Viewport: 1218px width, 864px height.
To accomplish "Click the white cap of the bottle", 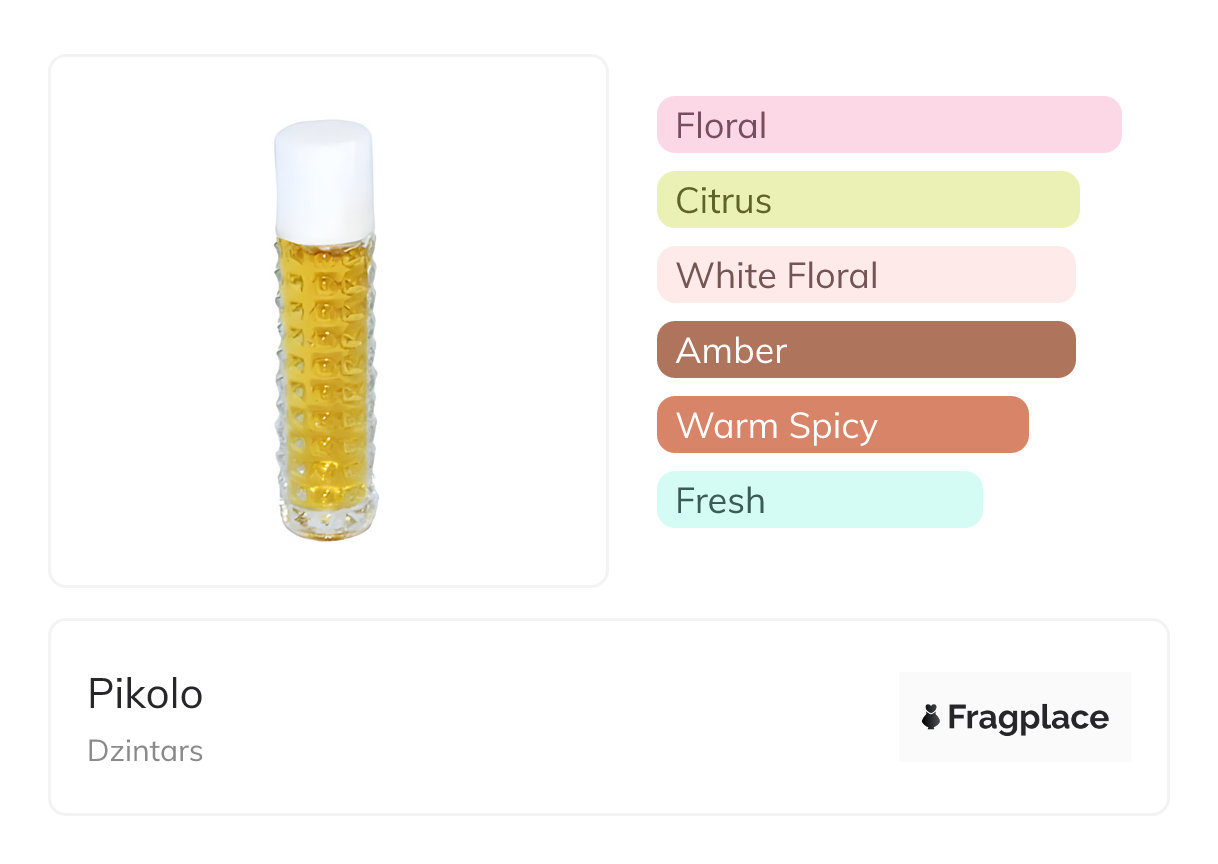I will [x=325, y=178].
